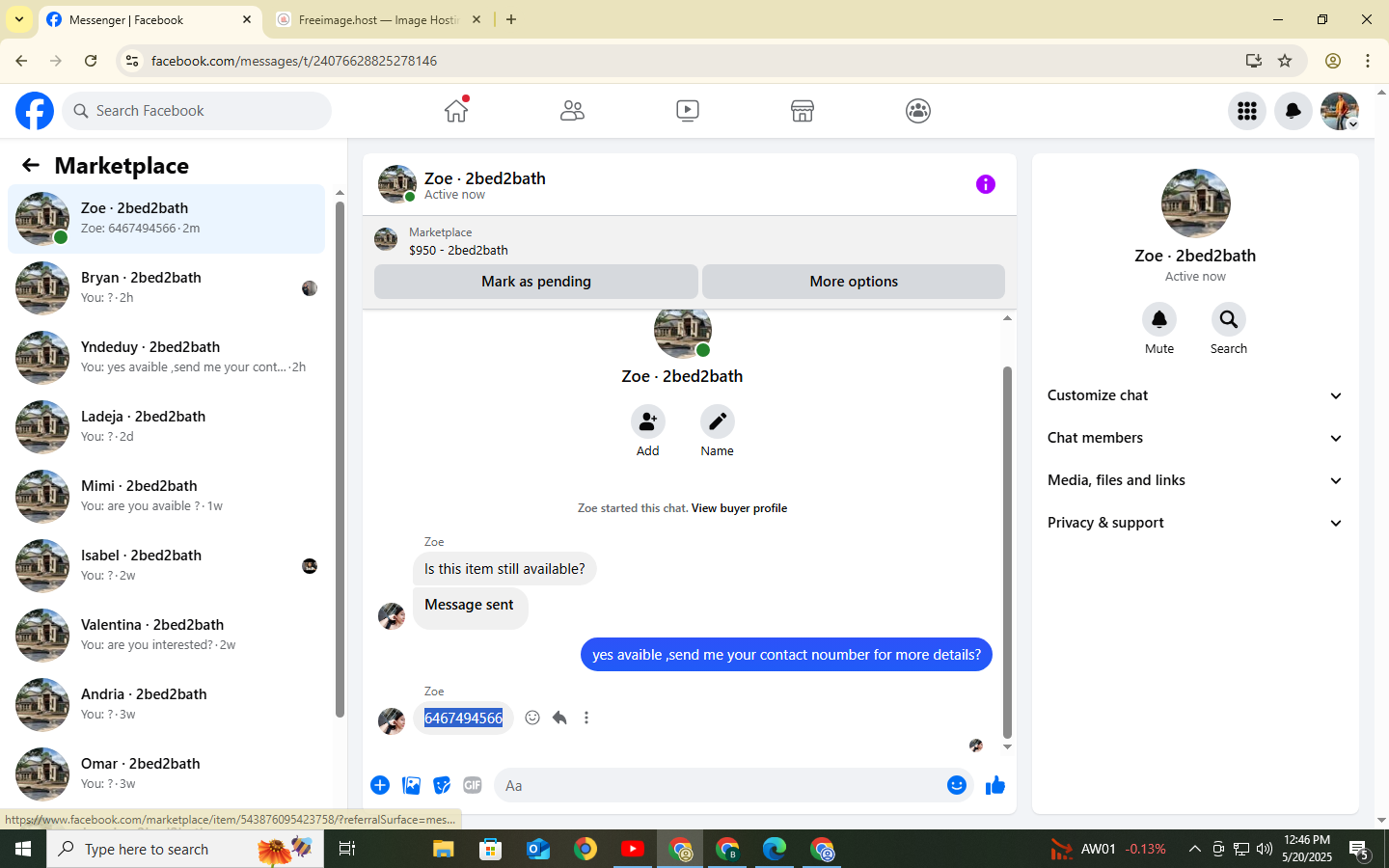Click Mark as pending button
Image resolution: width=1389 pixels, height=868 pixels.
point(536,282)
